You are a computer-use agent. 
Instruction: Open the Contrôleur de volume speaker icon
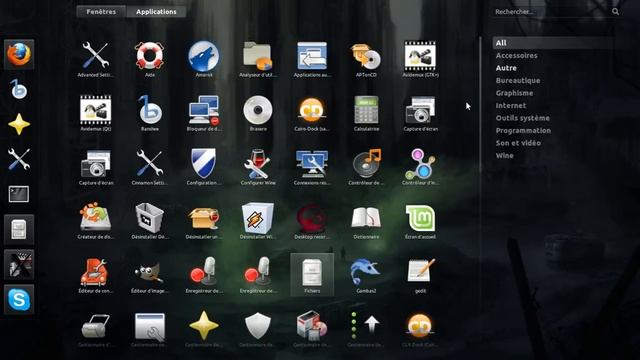pos(366,167)
